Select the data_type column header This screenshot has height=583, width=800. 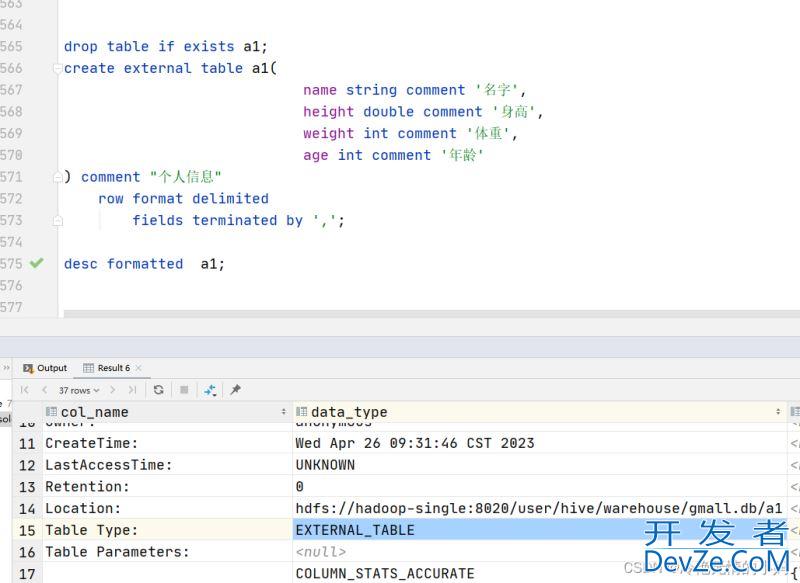click(x=540, y=412)
